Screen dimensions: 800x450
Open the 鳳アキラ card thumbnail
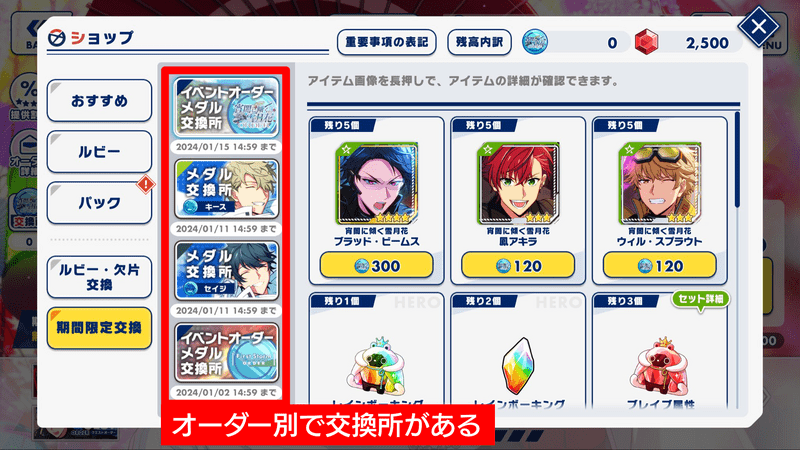518,184
